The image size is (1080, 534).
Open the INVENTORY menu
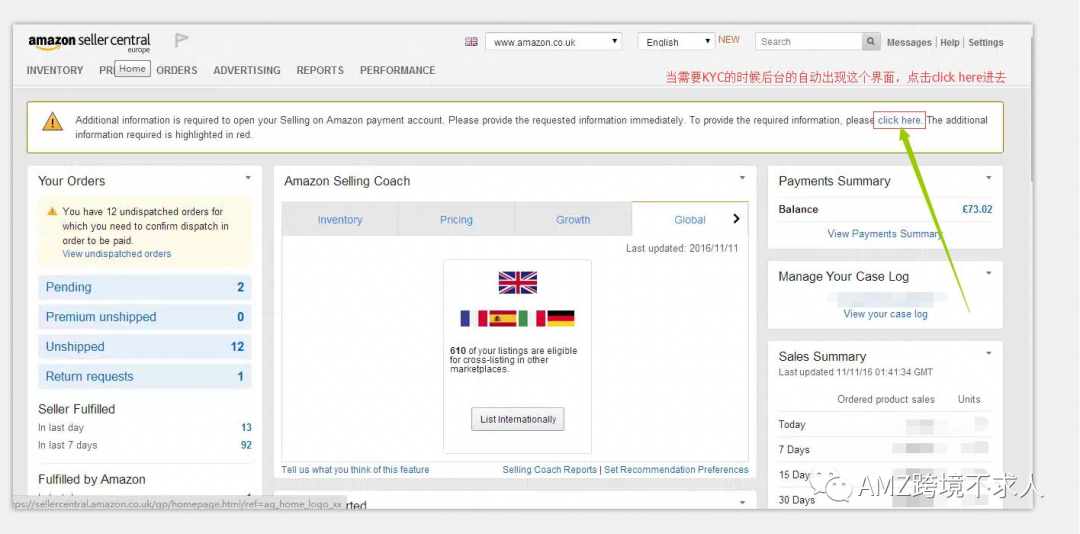[54, 70]
